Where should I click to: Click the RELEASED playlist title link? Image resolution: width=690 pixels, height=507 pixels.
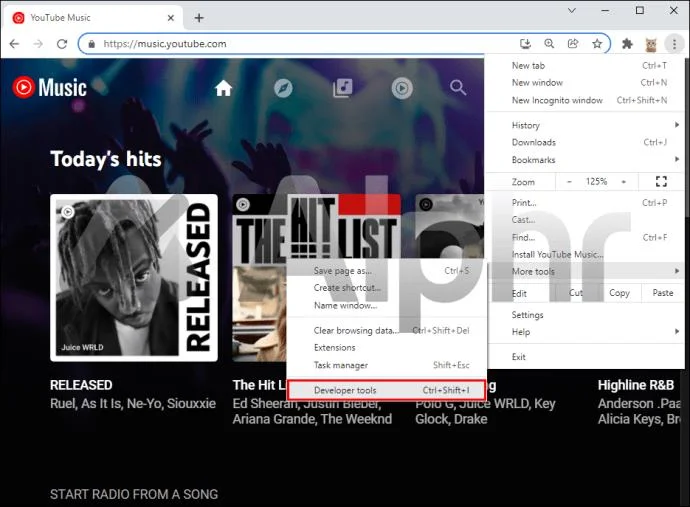click(81, 385)
